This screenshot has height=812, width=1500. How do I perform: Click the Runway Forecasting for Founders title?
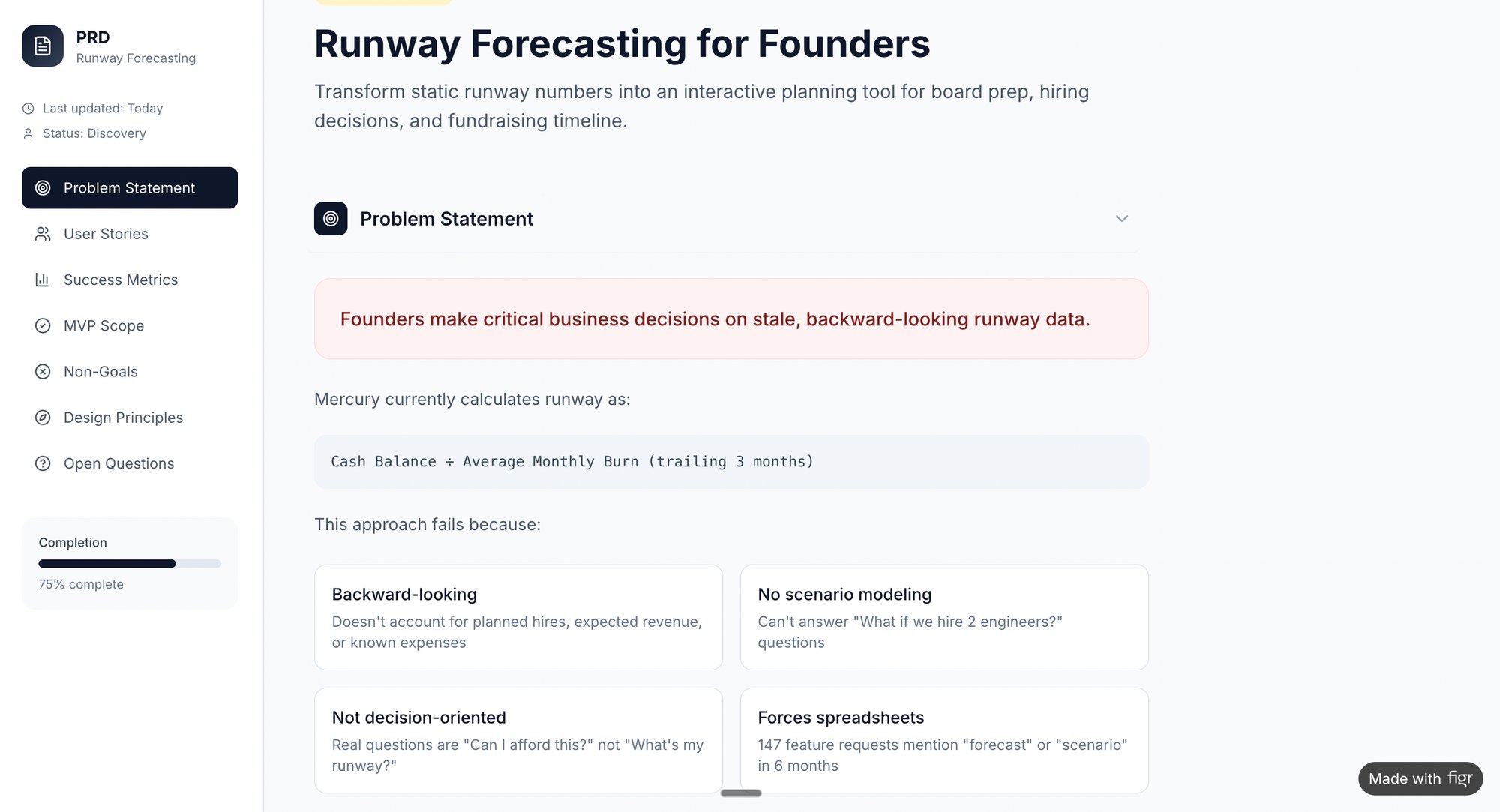[x=622, y=44]
